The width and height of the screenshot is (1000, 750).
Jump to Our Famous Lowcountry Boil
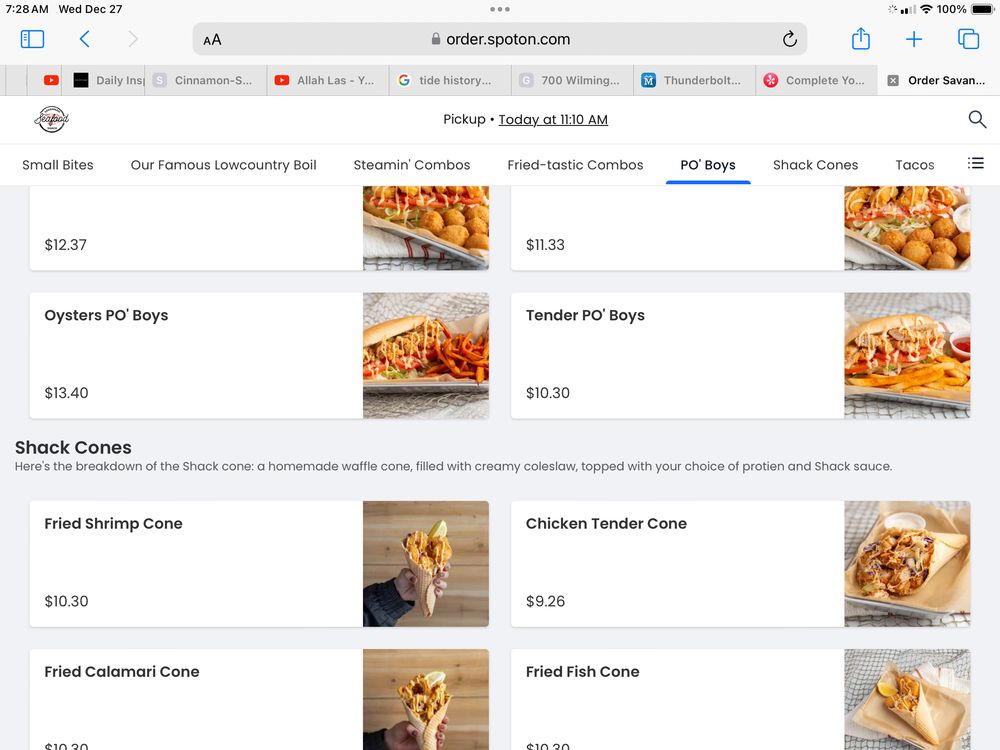tap(223, 165)
